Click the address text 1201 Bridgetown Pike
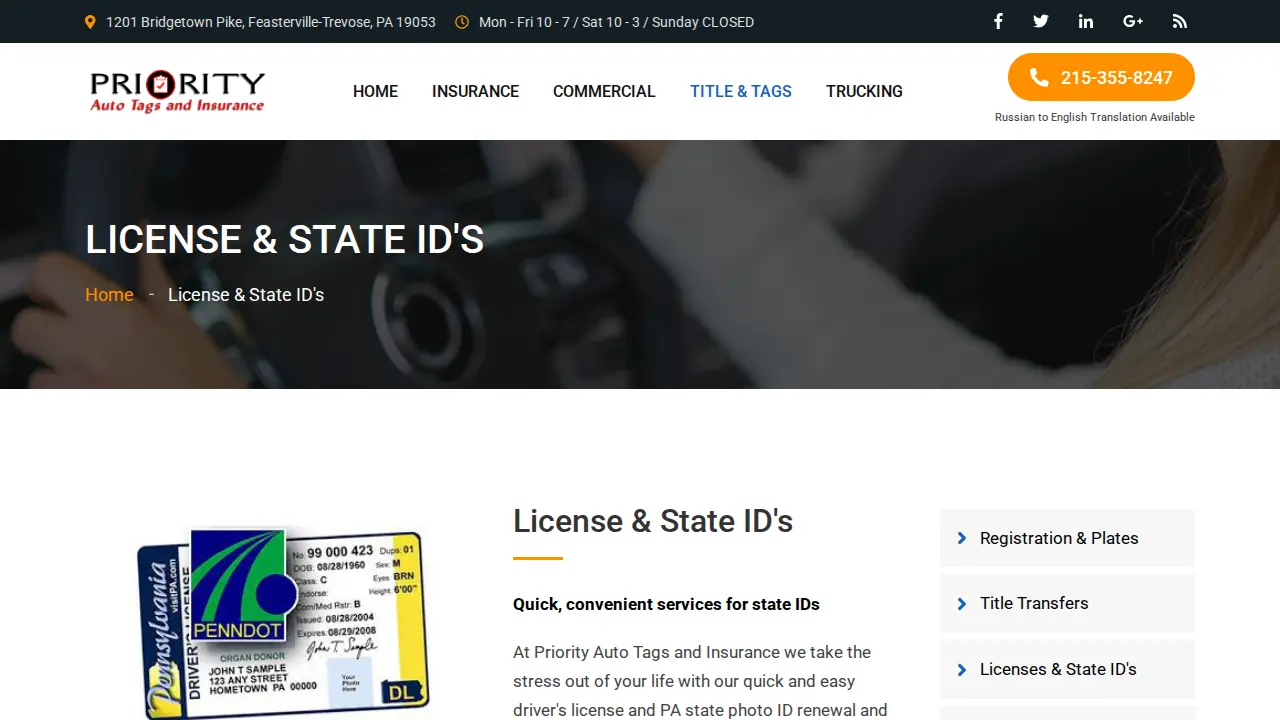Screen dimensions: 1280x720 271,22
